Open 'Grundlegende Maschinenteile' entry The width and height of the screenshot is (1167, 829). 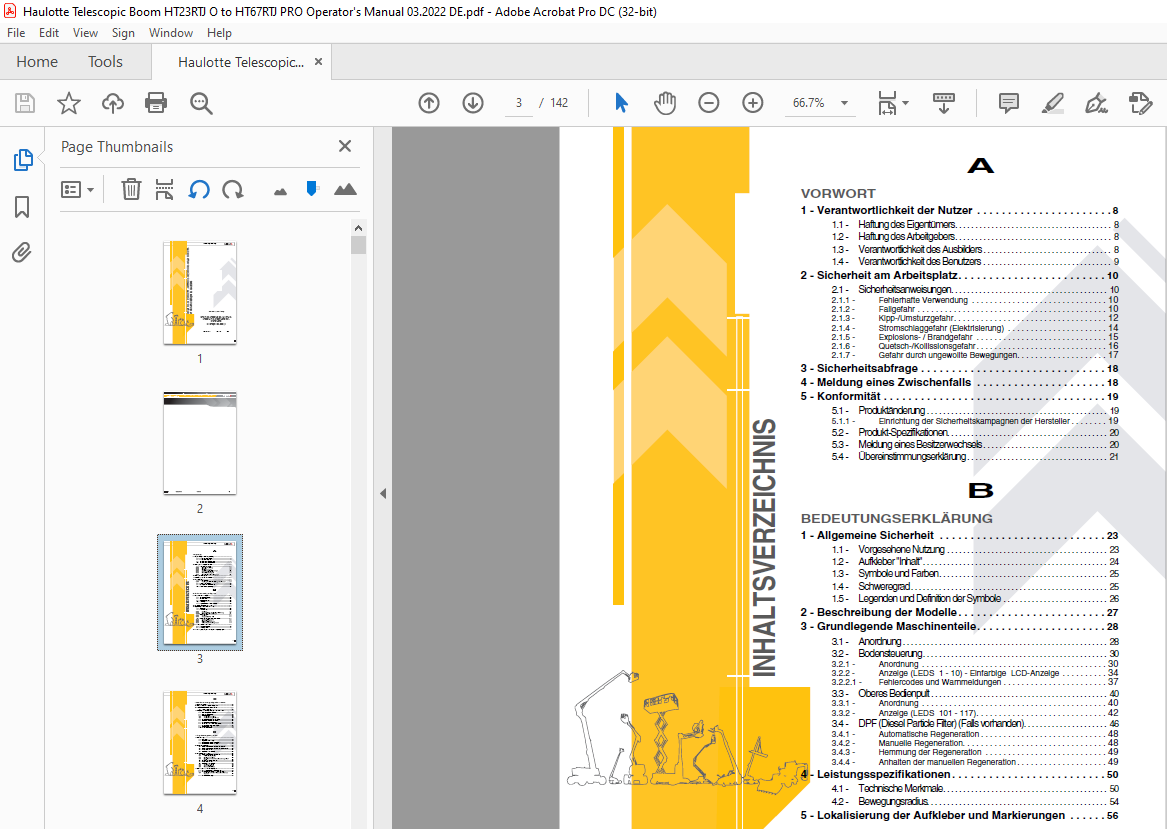coord(959,627)
